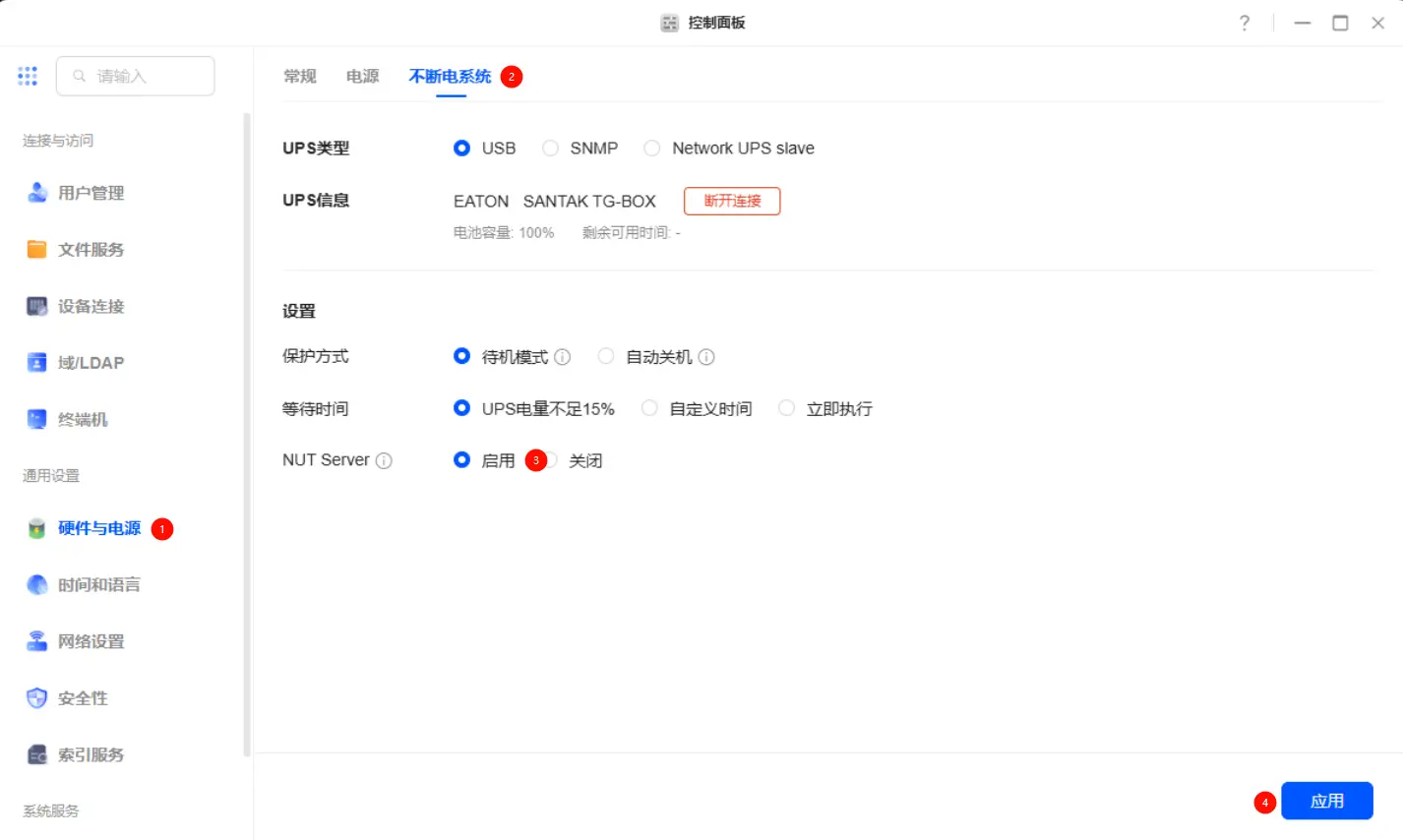The image size is (1403, 840).
Task: Select SNMP as UPS type
Action: coord(551,149)
